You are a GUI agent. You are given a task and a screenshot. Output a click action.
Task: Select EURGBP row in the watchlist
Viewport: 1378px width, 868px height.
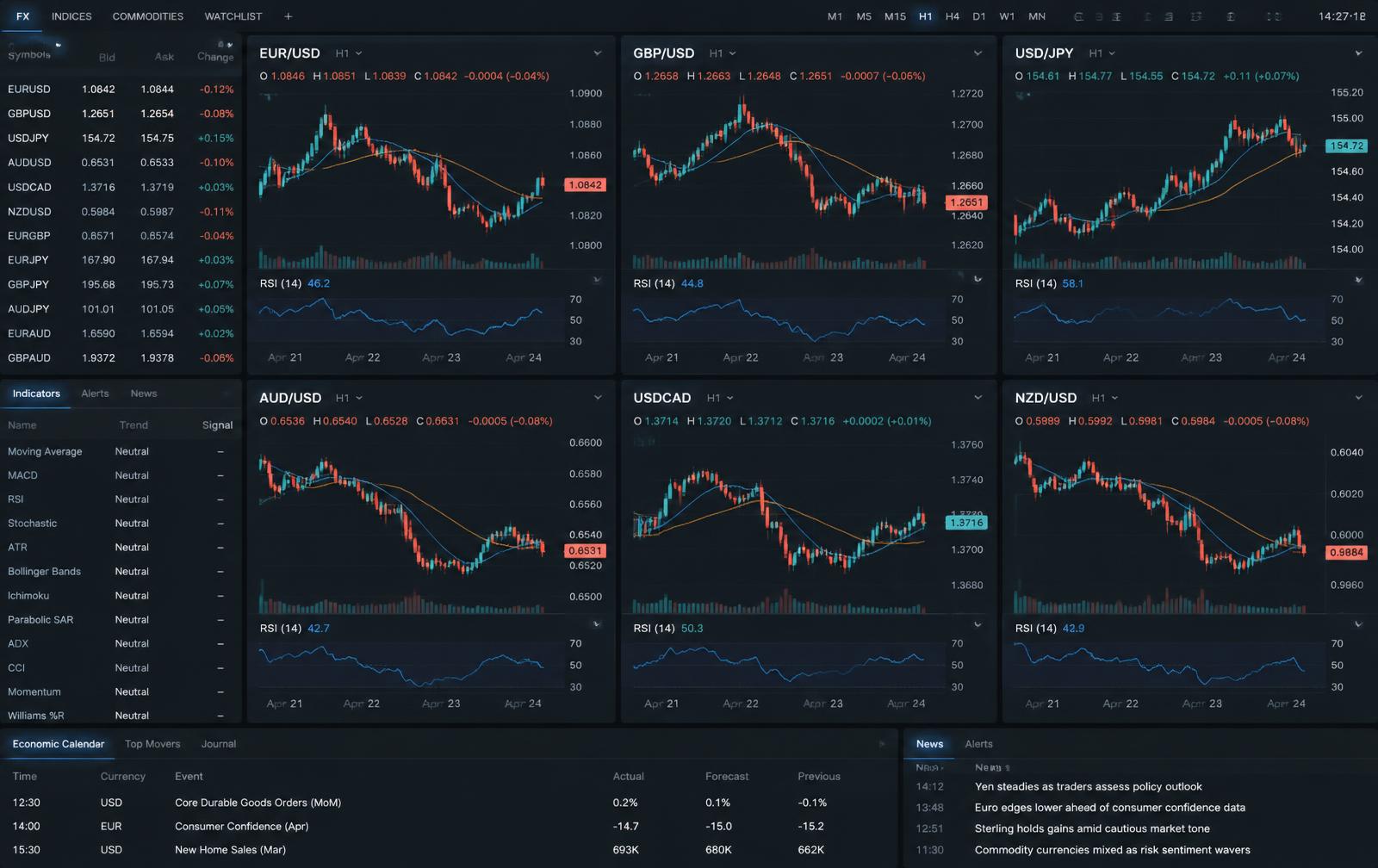pyautogui.click(x=121, y=236)
